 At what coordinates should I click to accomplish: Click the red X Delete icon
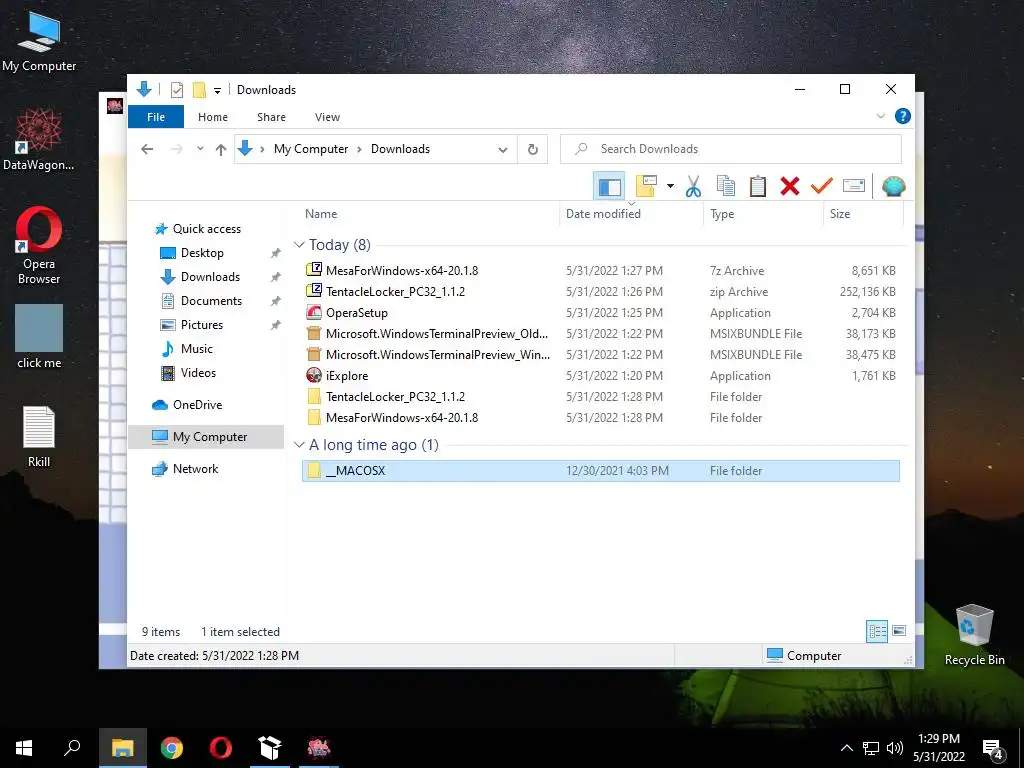coord(790,187)
